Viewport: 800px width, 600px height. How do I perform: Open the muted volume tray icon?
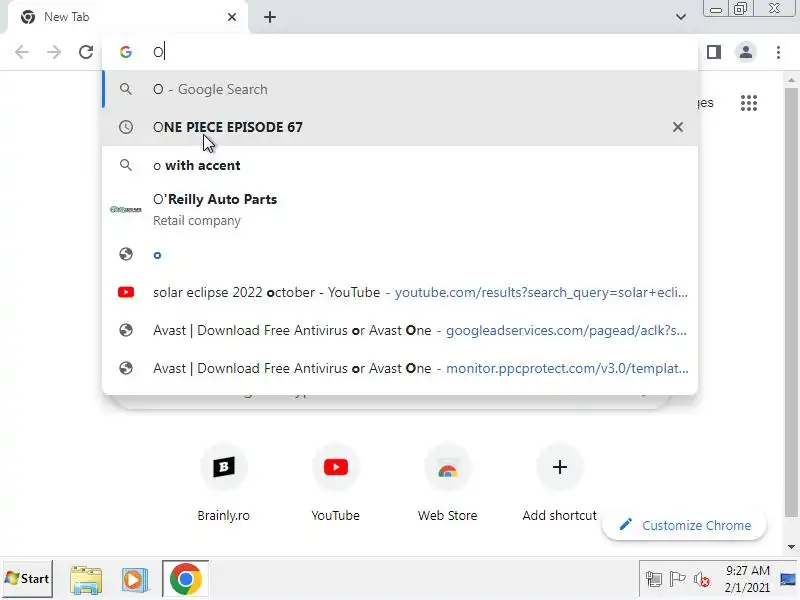click(x=702, y=580)
